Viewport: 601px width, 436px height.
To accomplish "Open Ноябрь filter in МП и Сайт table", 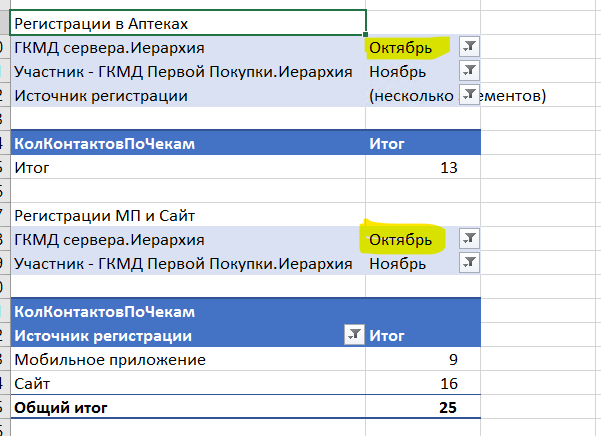I will pyautogui.click(x=470, y=263).
